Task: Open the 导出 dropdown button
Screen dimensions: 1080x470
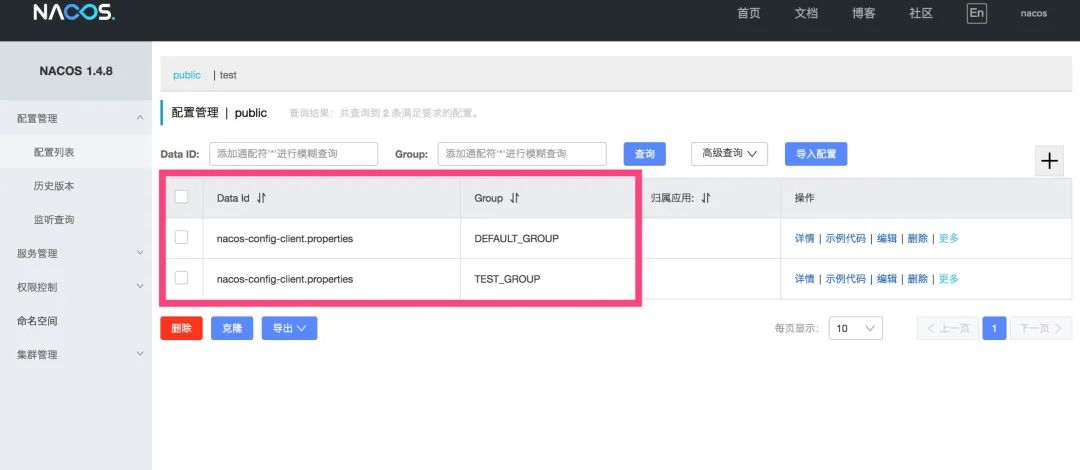Action: click(x=289, y=329)
